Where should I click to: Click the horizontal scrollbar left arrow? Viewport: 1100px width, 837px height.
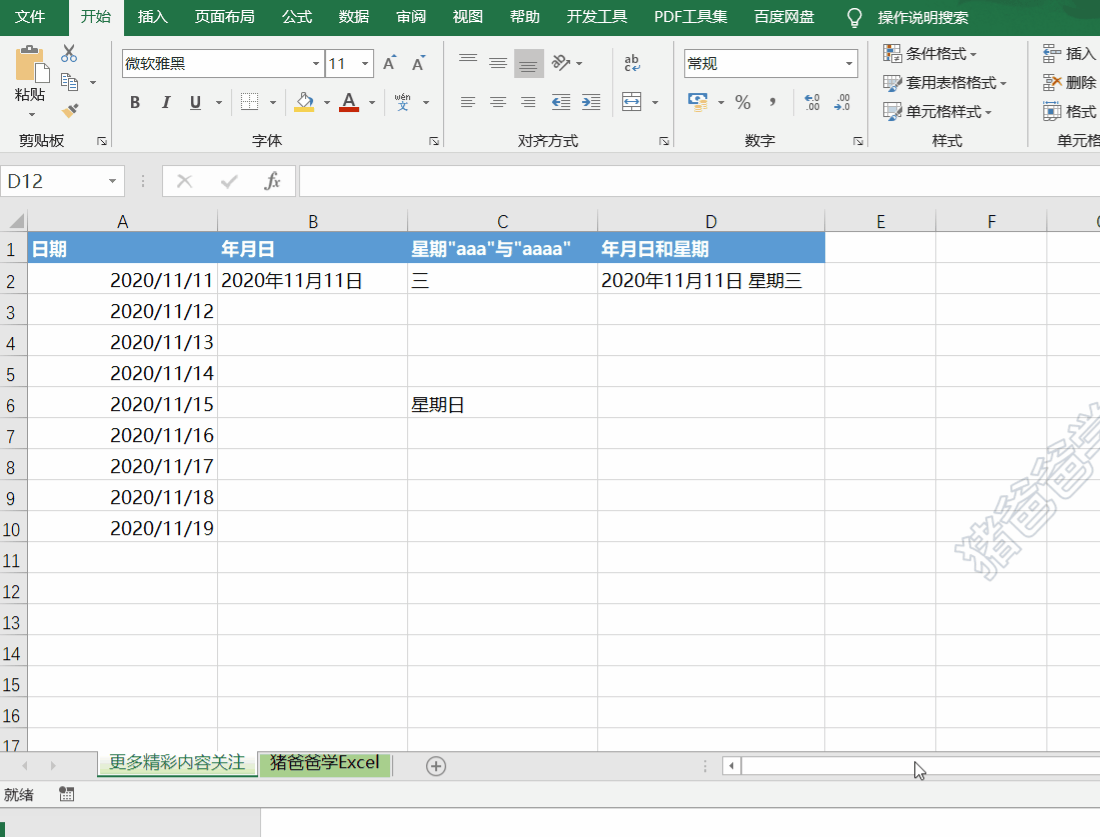pos(732,765)
